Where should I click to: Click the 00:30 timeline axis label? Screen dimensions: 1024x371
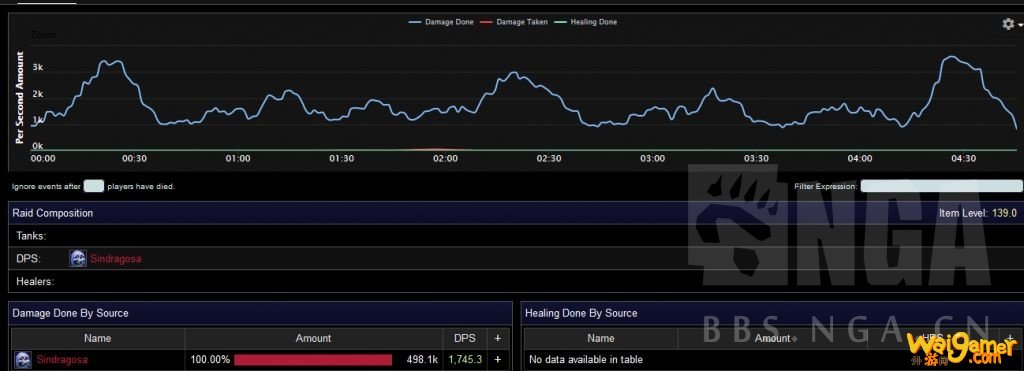134,159
